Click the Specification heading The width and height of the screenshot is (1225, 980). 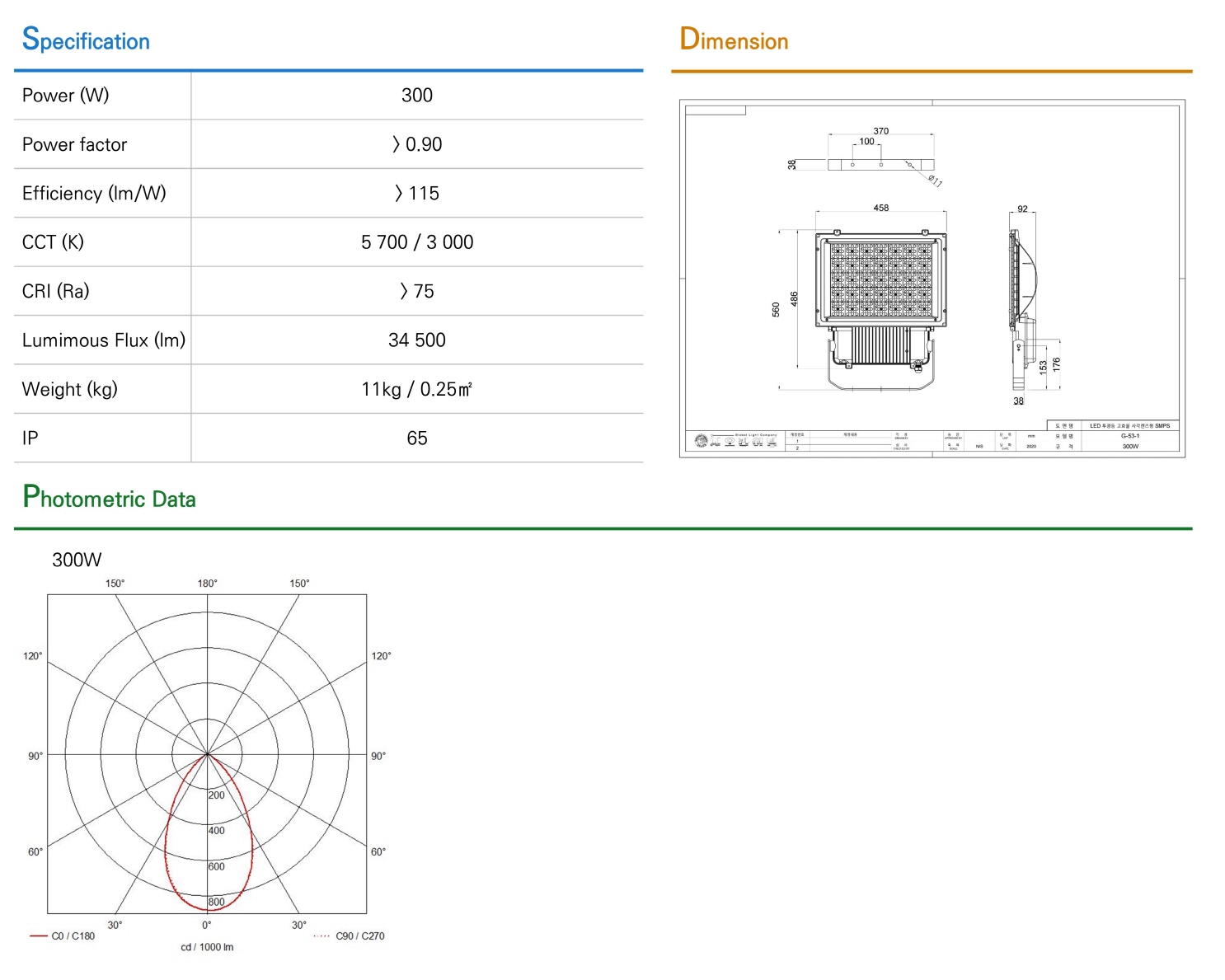coord(86,40)
